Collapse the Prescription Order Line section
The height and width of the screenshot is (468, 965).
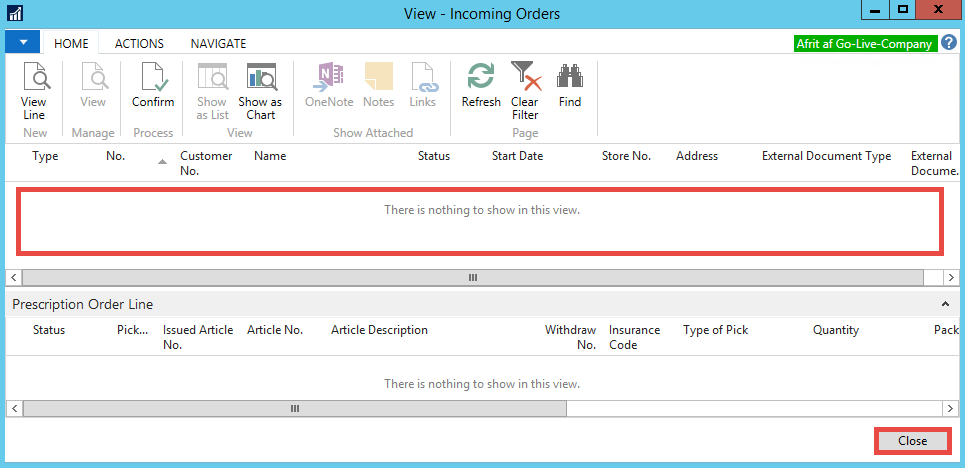[x=945, y=303]
